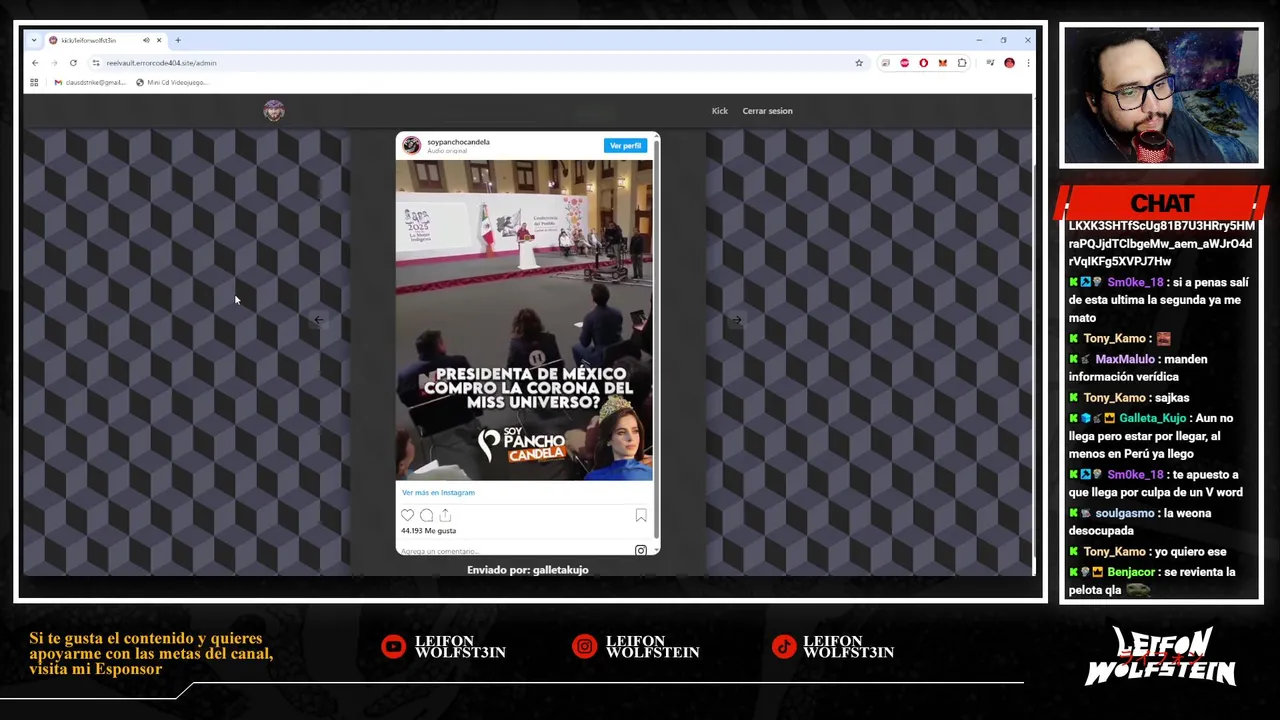The height and width of the screenshot is (720, 1280).
Task: Click Galleta_Kujo username in chat
Action: coord(1152,418)
